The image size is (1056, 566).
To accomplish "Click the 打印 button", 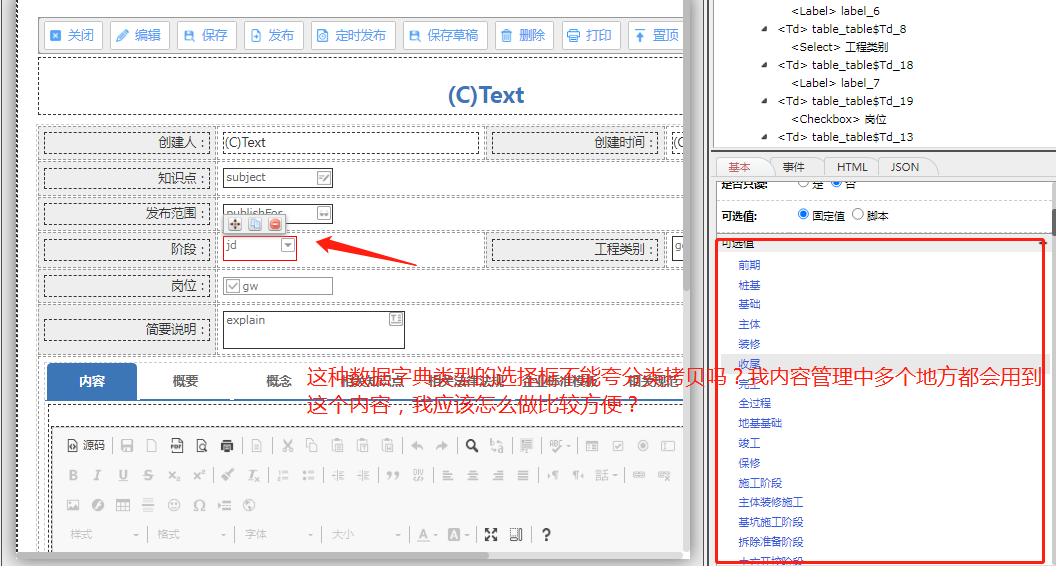I will pyautogui.click(x=591, y=36).
